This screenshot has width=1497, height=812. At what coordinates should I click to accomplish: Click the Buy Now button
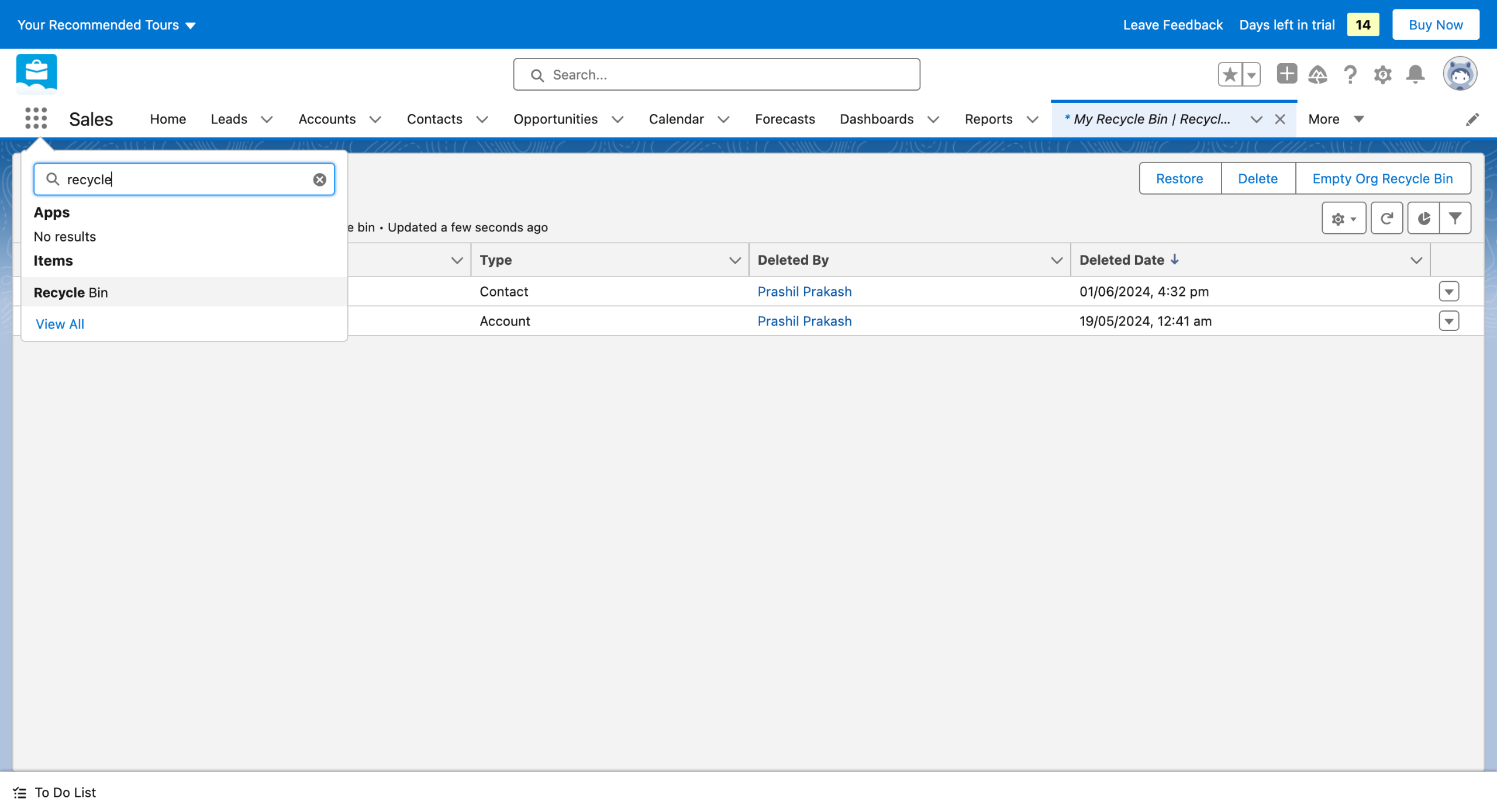pos(1436,25)
